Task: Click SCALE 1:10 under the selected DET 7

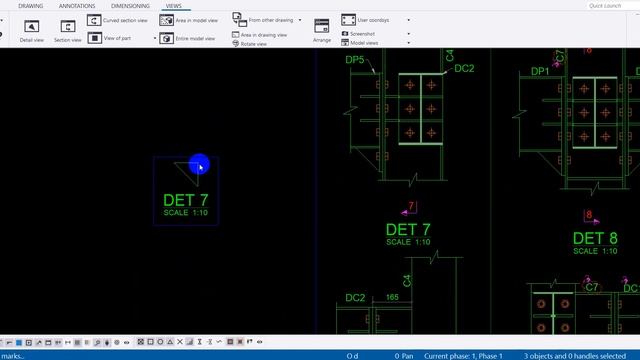Action: pos(186,213)
